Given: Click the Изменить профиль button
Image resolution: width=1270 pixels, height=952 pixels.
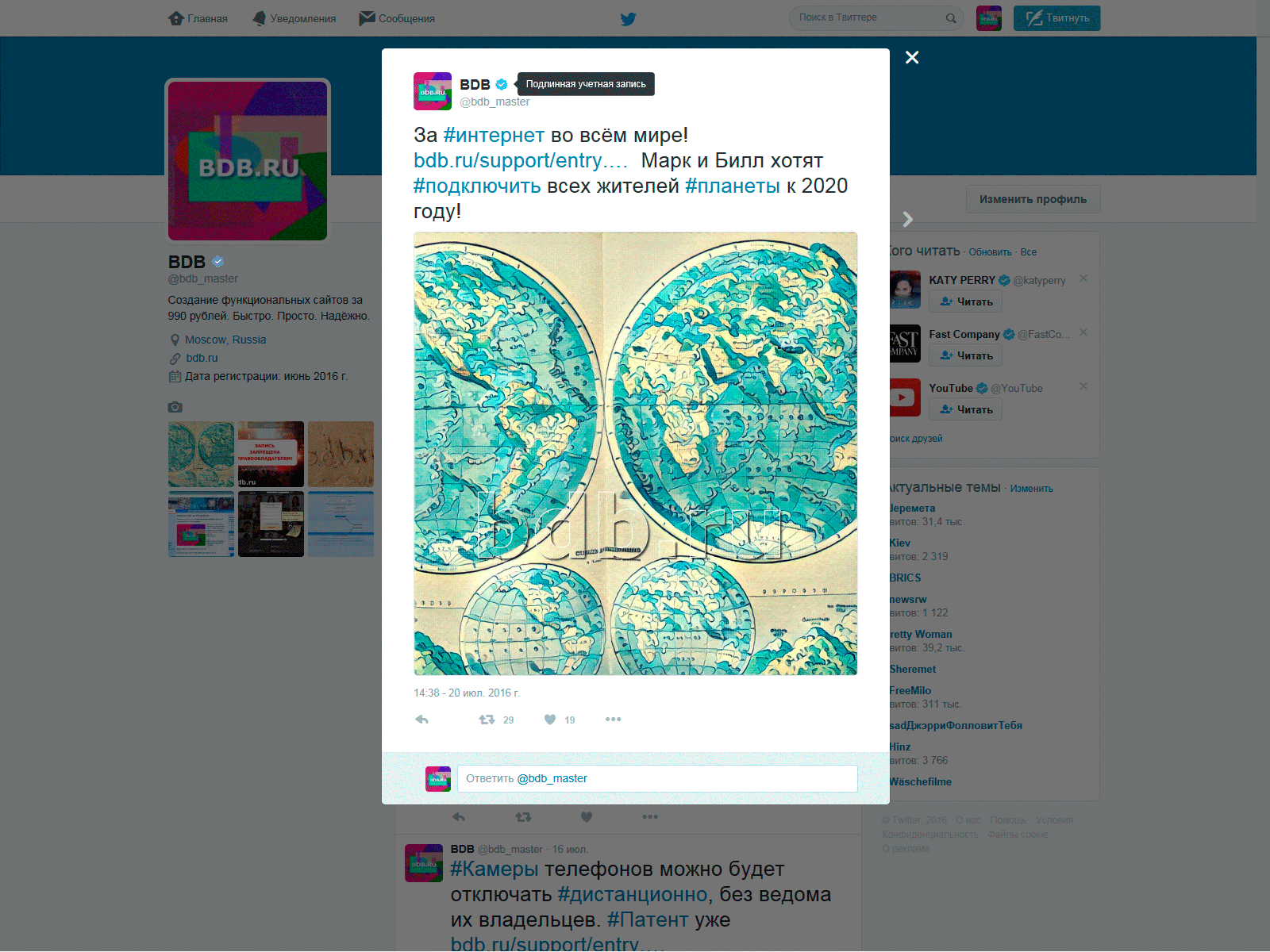Looking at the screenshot, I should [1033, 199].
